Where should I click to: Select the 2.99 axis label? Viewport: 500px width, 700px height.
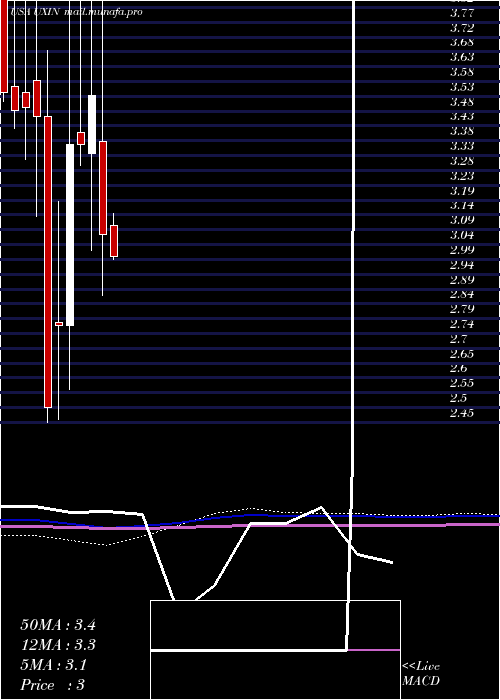pos(462,250)
